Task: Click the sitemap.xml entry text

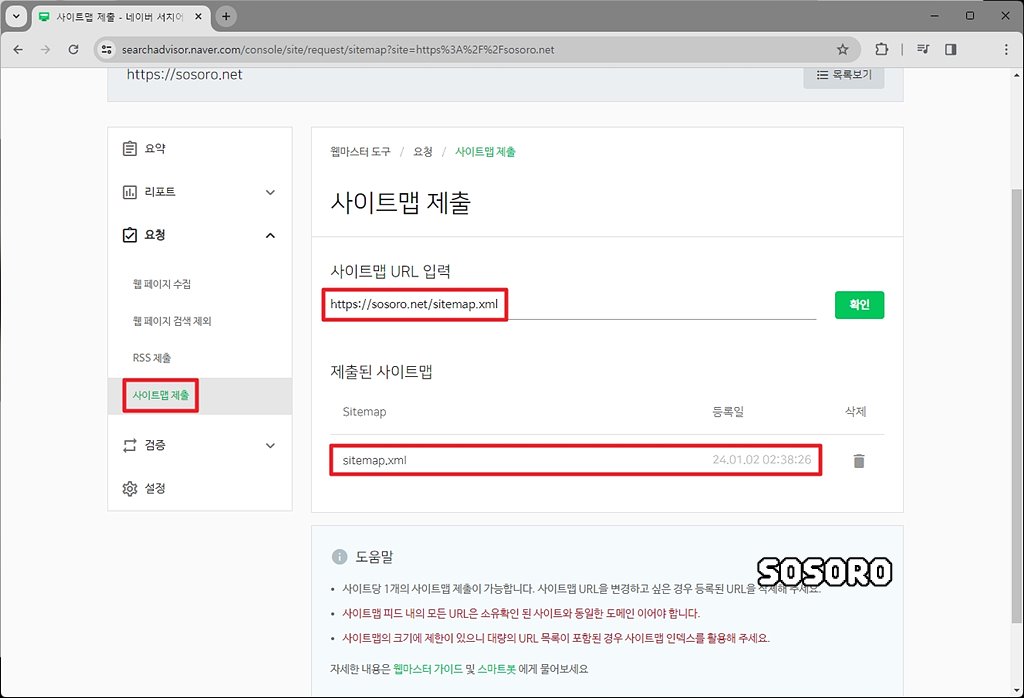Action: point(374,460)
